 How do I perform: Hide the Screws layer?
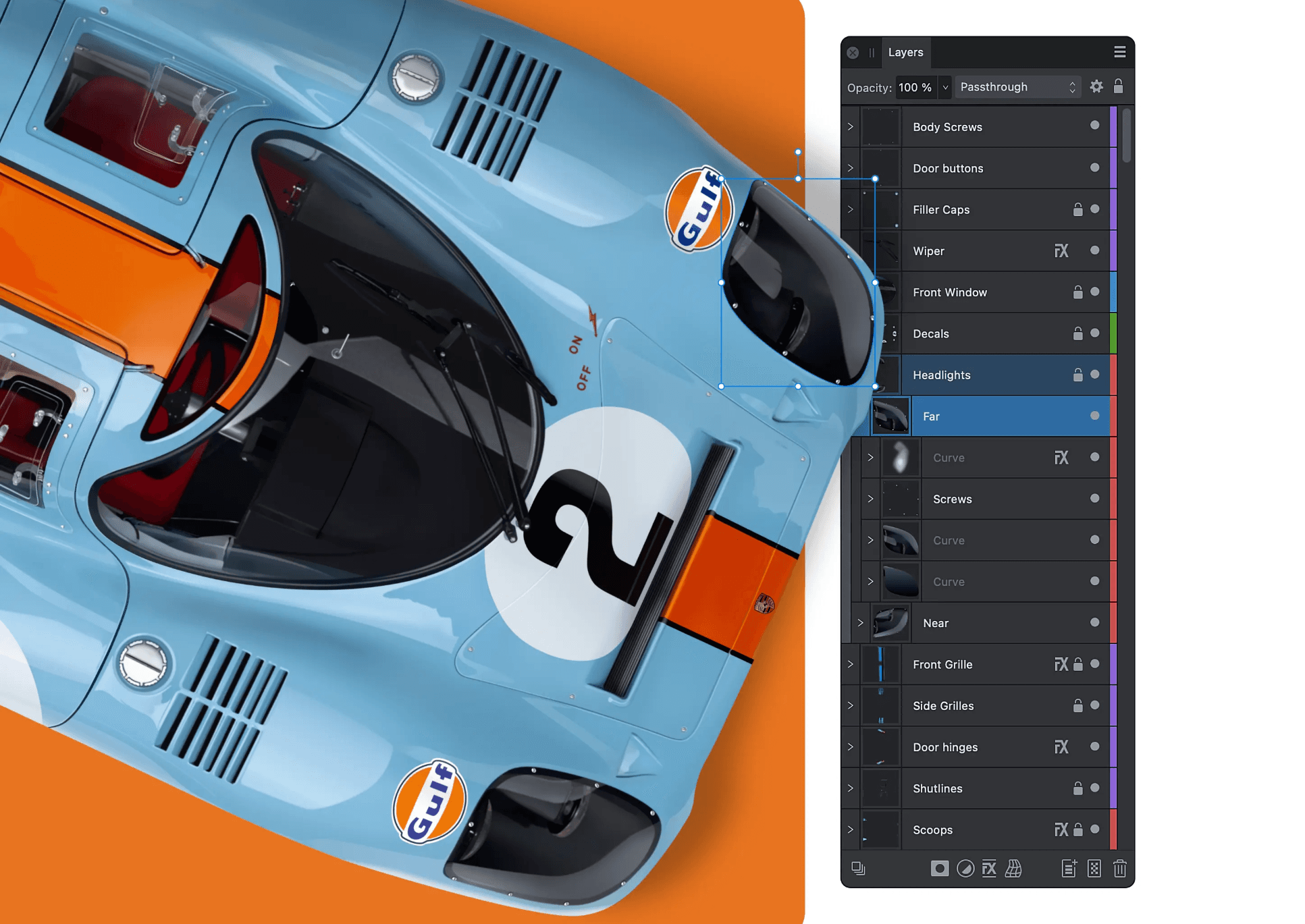(x=1094, y=498)
